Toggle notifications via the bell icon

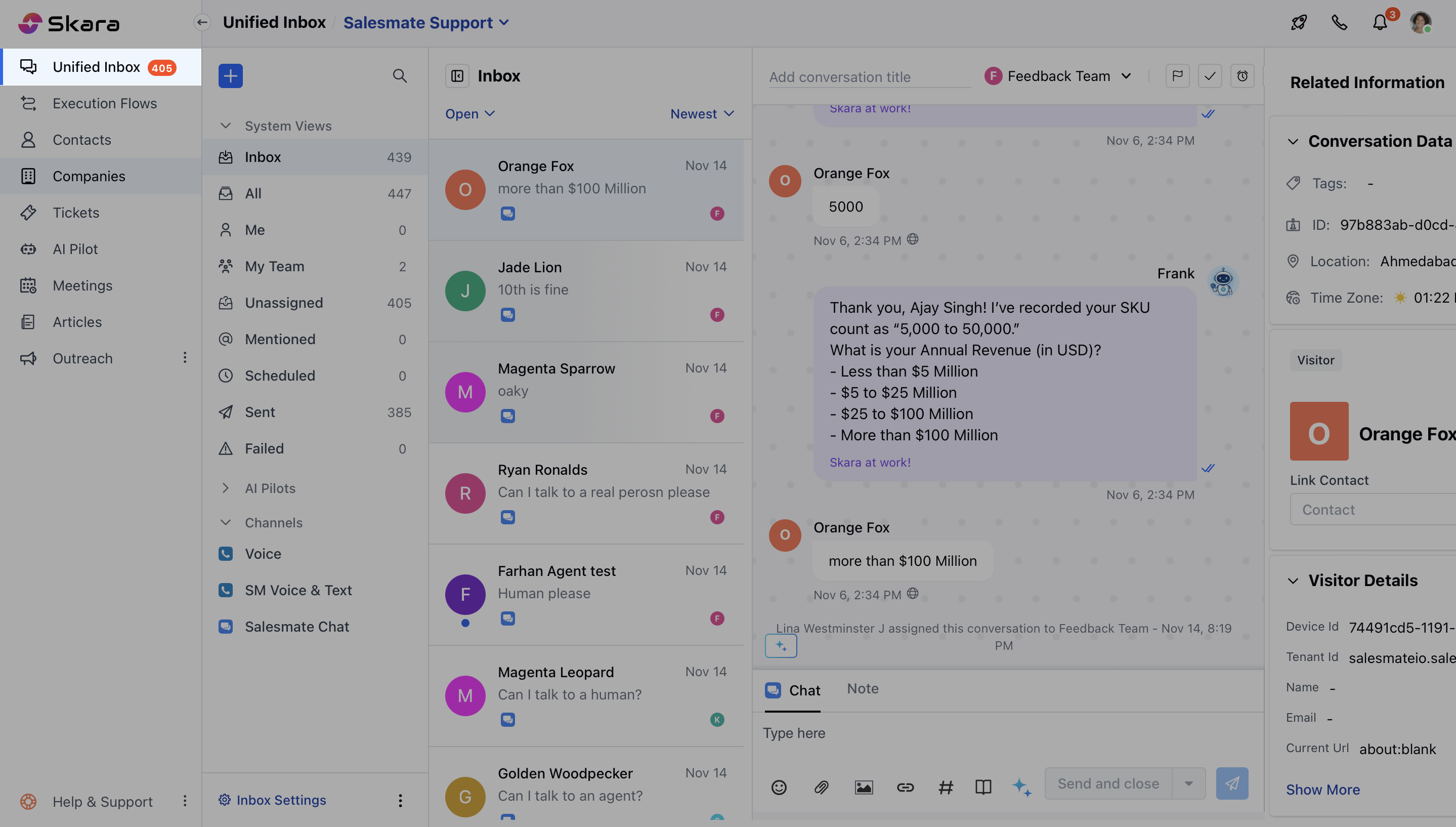pyautogui.click(x=1380, y=23)
